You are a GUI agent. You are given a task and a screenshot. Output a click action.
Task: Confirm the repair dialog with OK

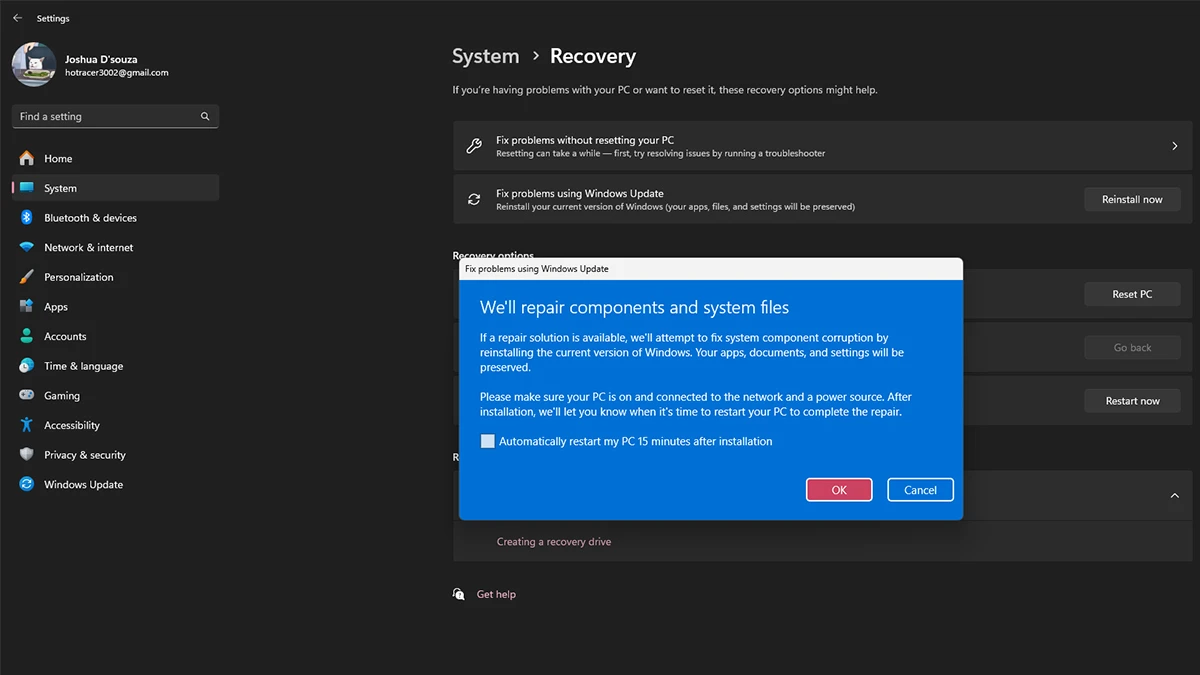click(x=839, y=490)
